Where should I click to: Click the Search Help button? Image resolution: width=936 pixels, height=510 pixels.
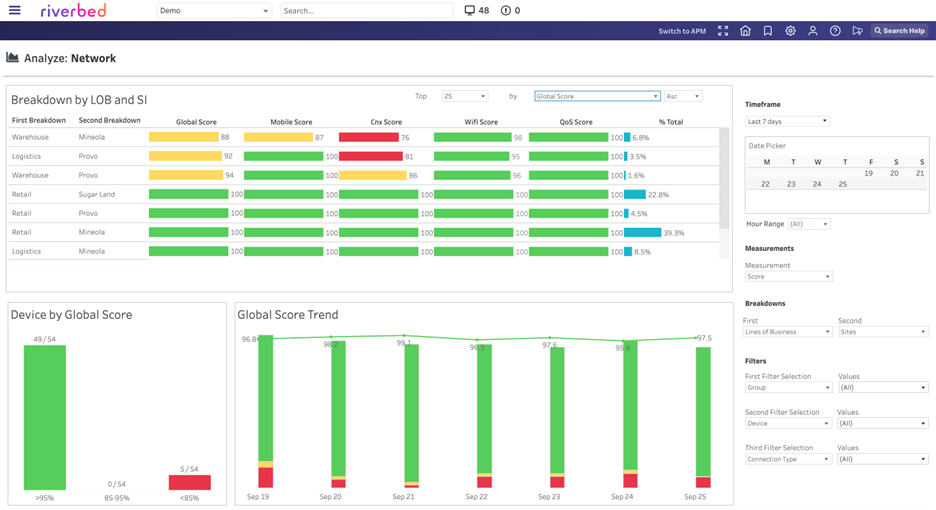[899, 31]
